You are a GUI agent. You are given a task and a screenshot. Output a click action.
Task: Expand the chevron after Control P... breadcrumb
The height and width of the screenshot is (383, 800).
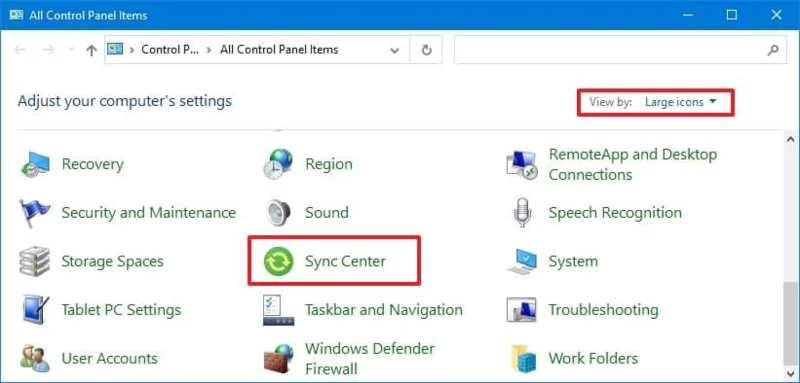point(209,50)
